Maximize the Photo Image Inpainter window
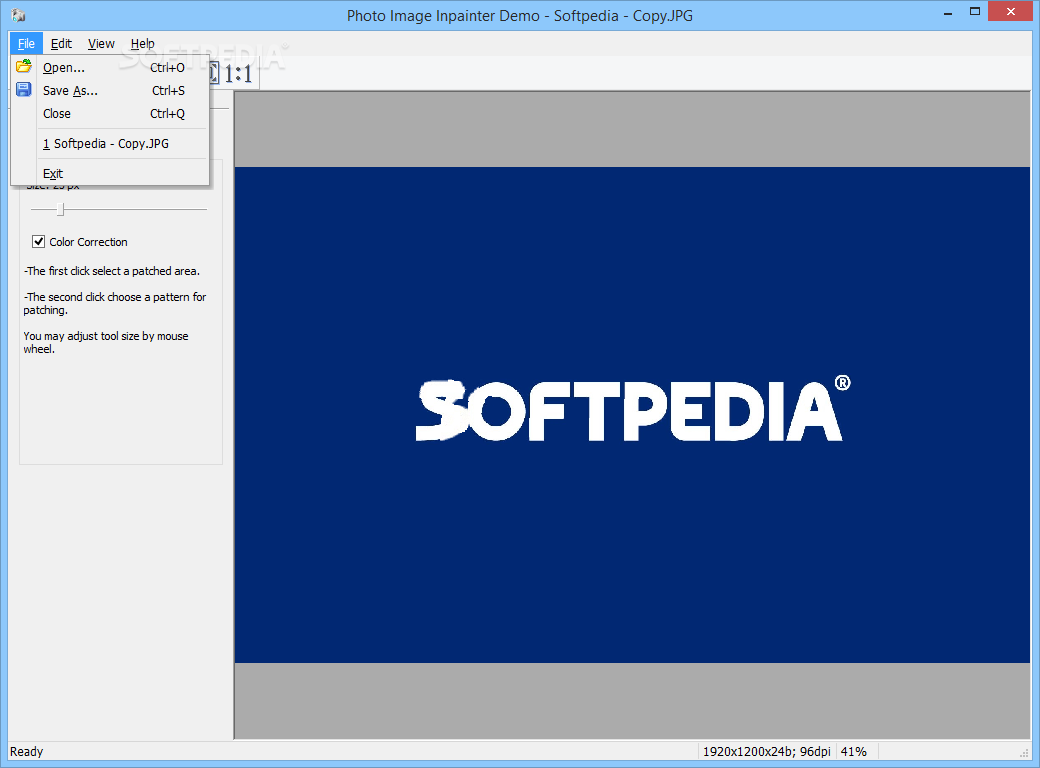Viewport: 1040px width, 768px height. (x=974, y=11)
